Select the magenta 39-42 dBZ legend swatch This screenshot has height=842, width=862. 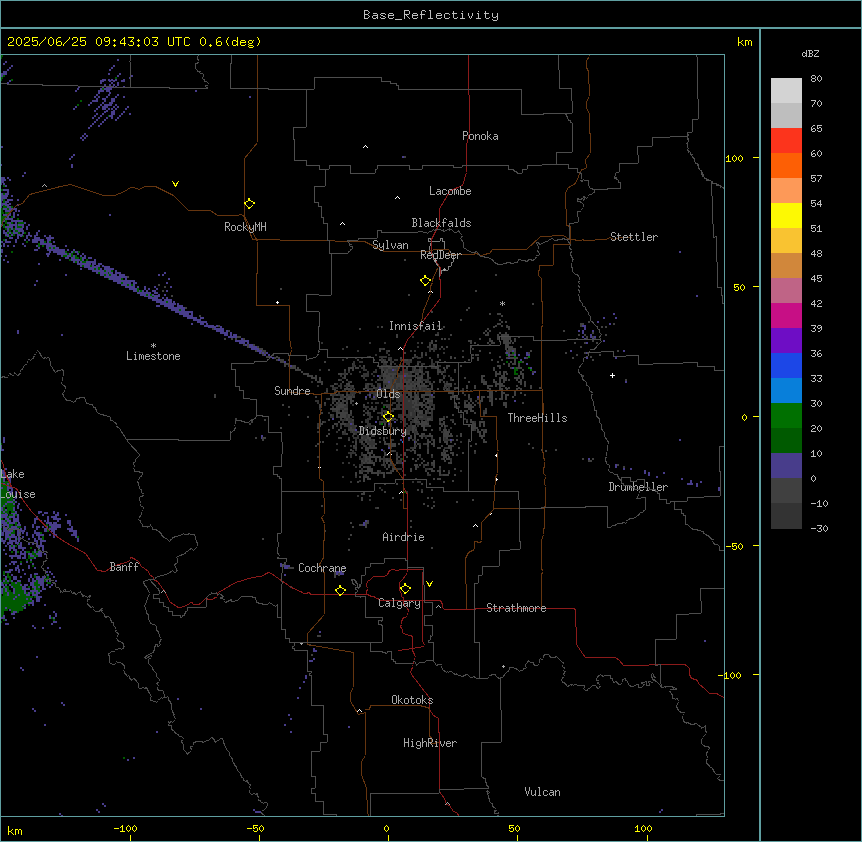(x=786, y=315)
